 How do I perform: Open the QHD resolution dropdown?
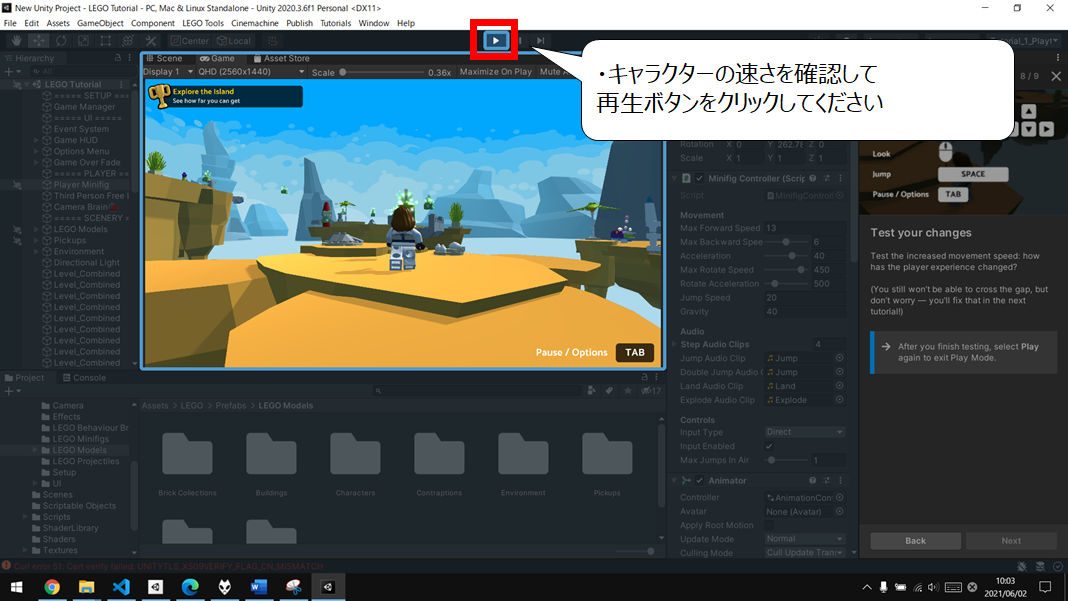251,72
